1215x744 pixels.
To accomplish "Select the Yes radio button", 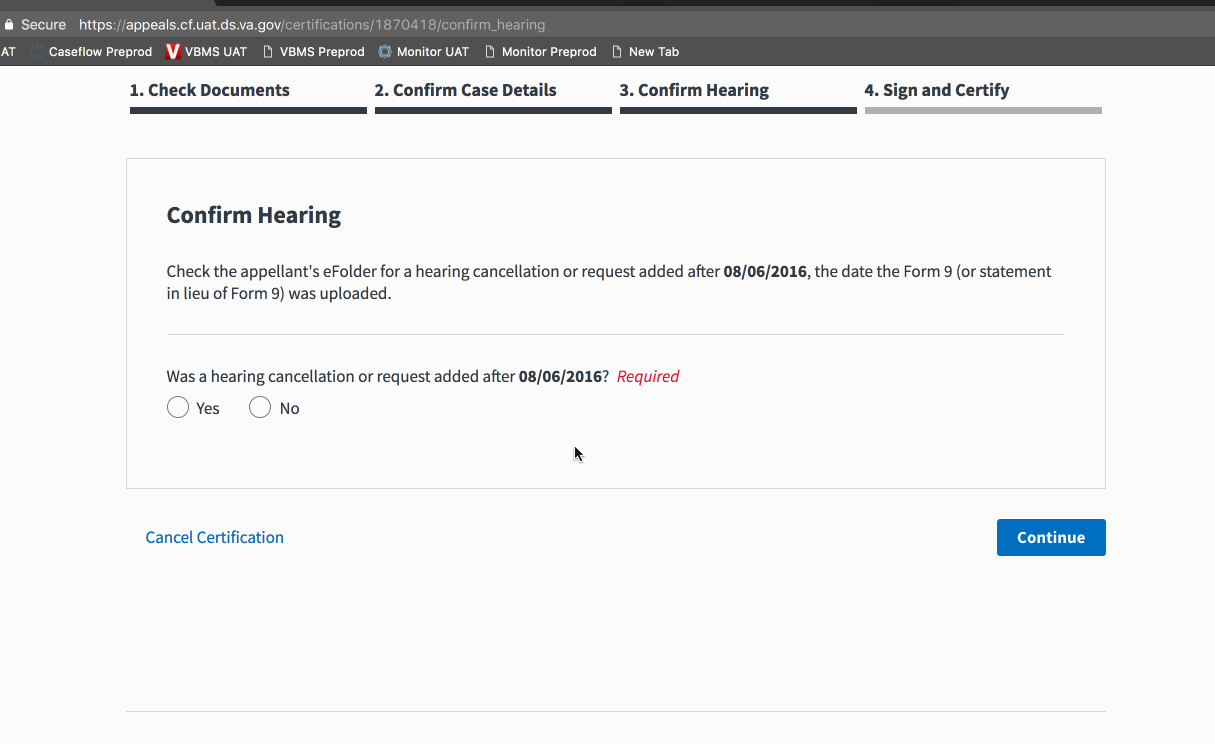I will pos(178,408).
